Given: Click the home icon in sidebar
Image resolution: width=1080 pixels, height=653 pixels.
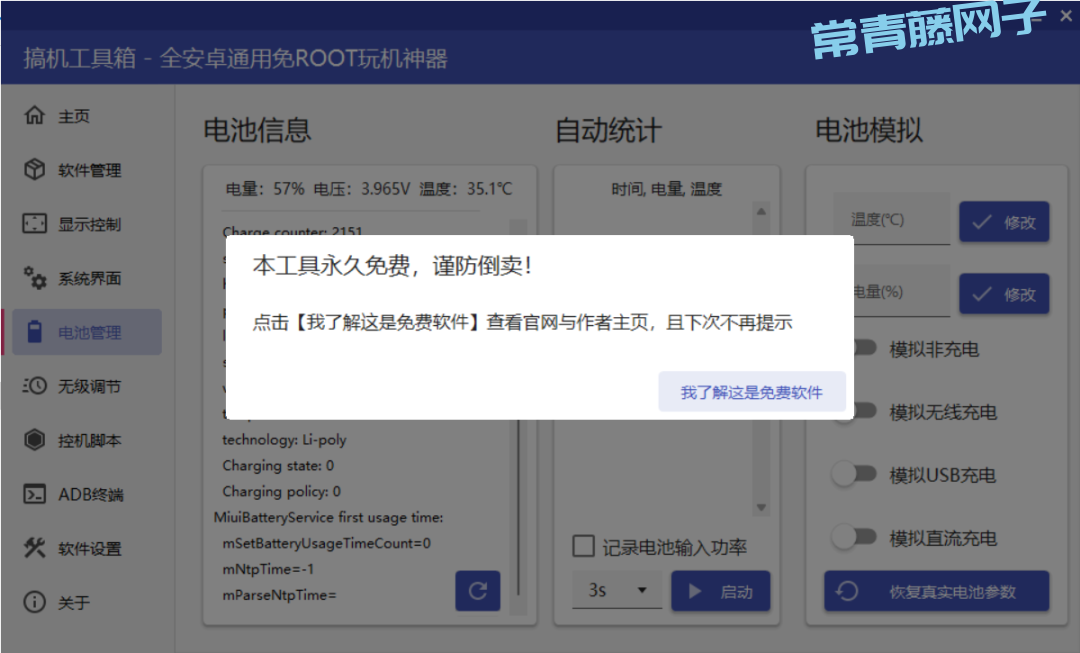Looking at the screenshot, I should coord(35,116).
